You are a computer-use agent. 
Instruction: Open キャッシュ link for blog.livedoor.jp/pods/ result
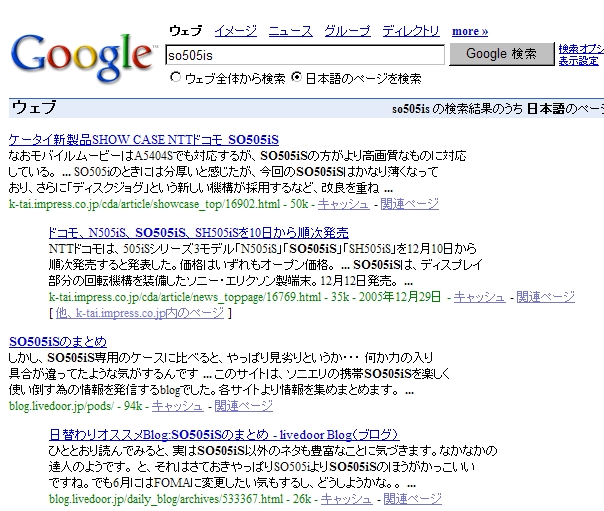coord(177,406)
